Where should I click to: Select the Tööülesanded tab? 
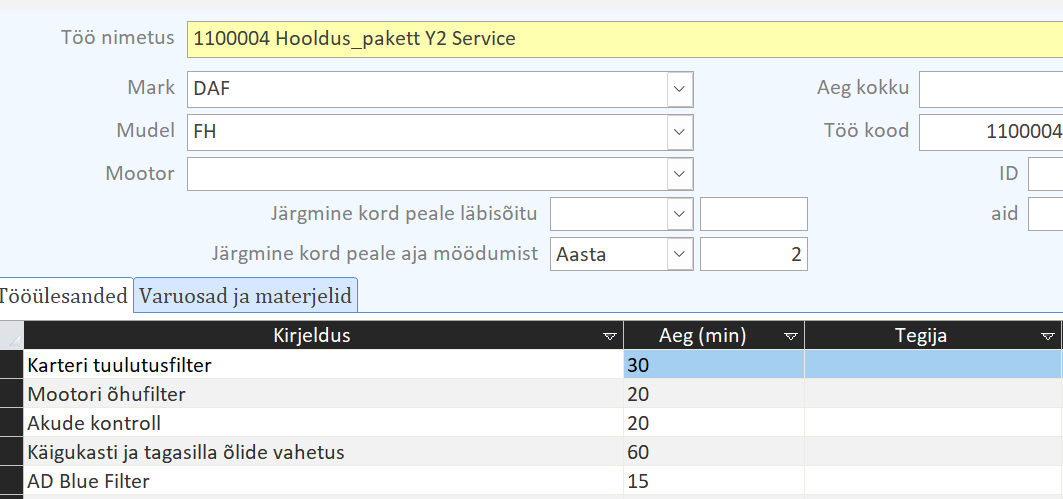click(65, 295)
